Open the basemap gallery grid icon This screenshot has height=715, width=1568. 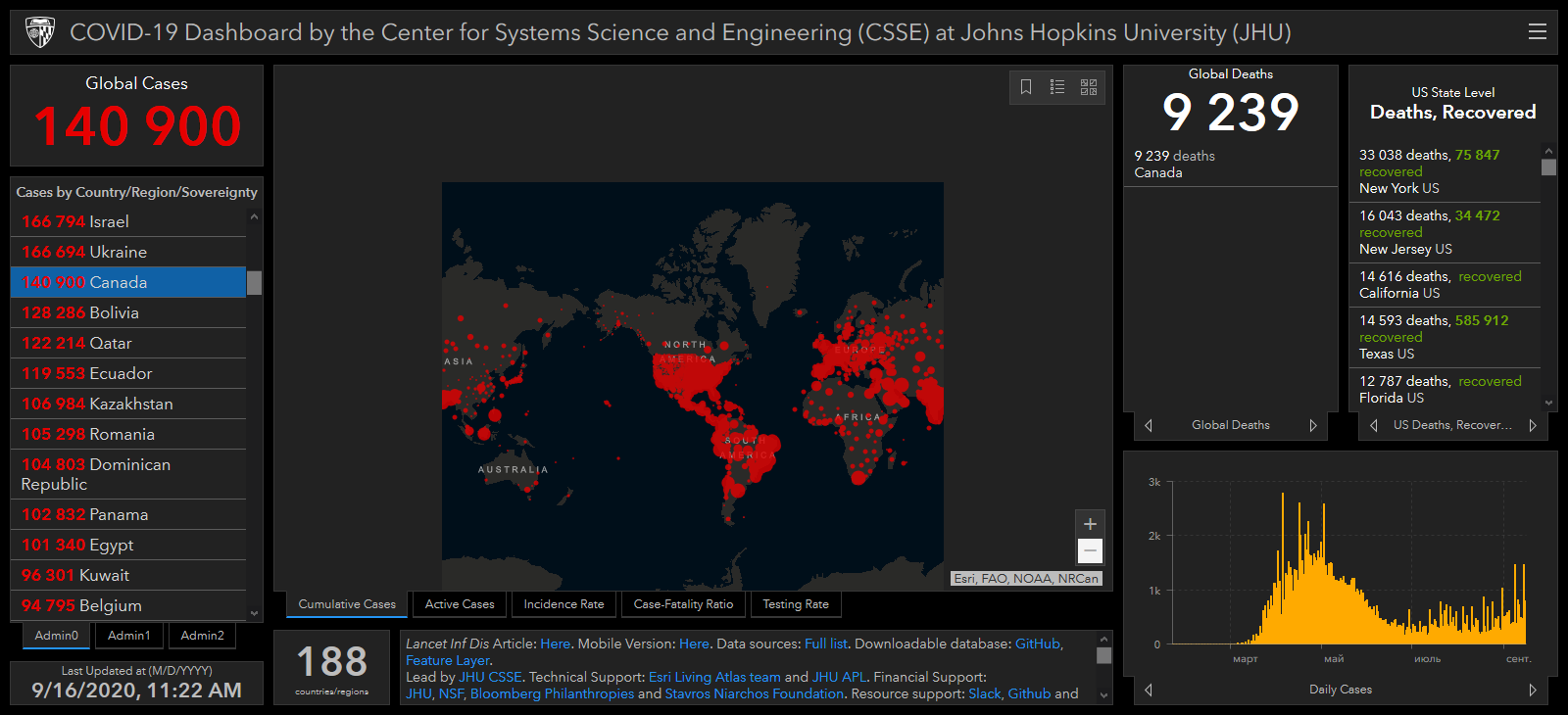pos(1089,87)
